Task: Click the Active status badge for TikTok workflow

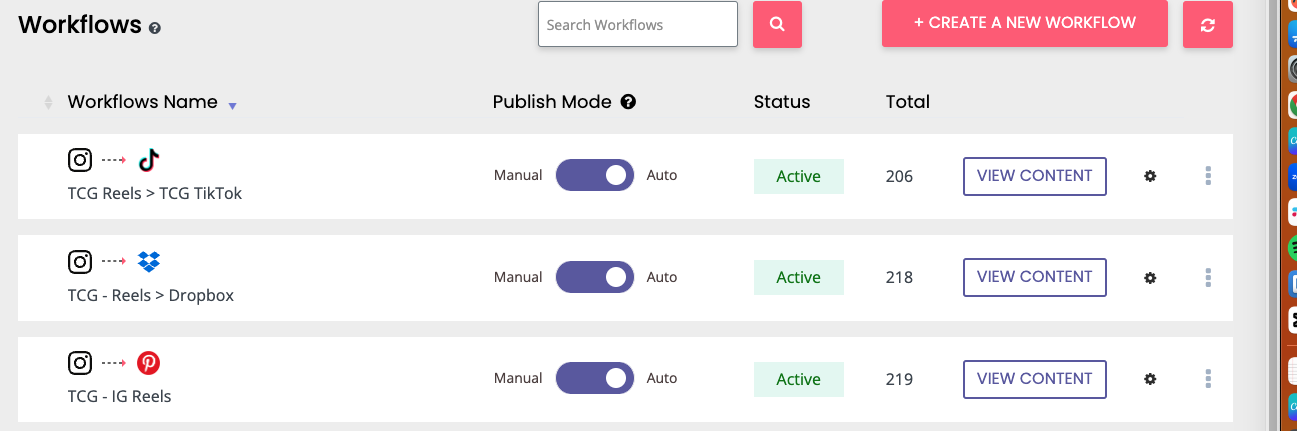Action: click(x=799, y=176)
